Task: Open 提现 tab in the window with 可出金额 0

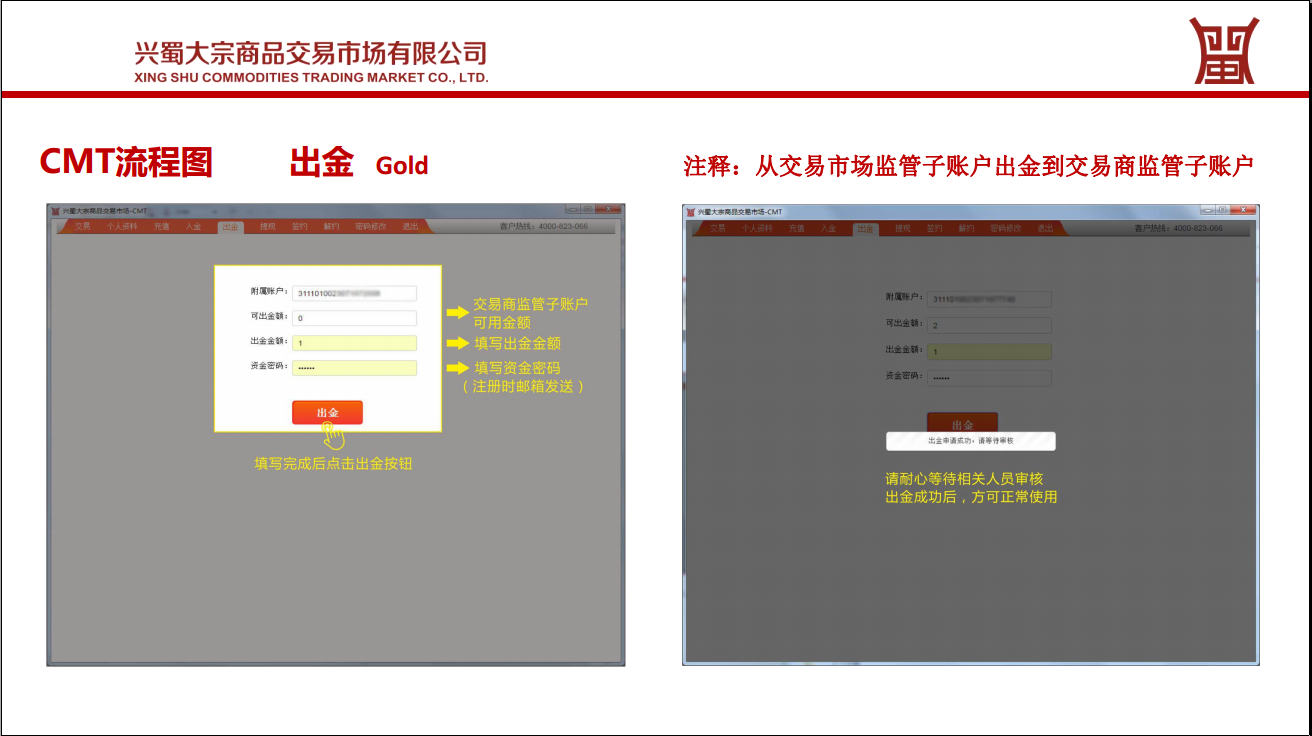Action: point(268,227)
